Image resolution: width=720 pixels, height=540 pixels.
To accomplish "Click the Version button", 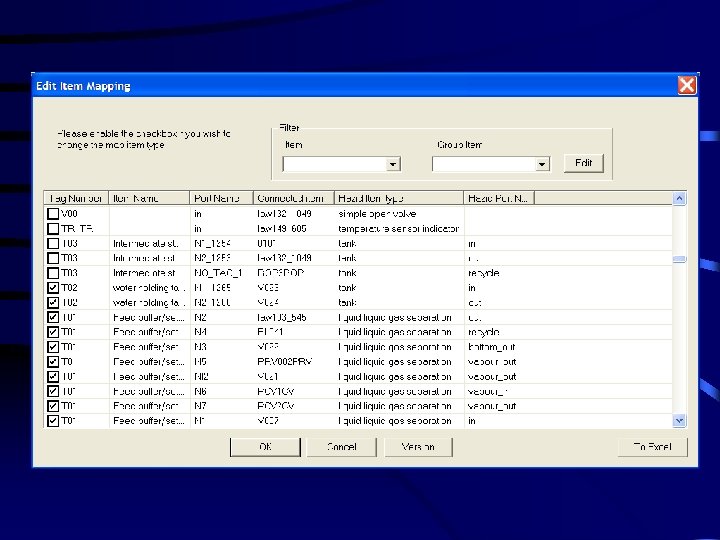I will coord(418,447).
